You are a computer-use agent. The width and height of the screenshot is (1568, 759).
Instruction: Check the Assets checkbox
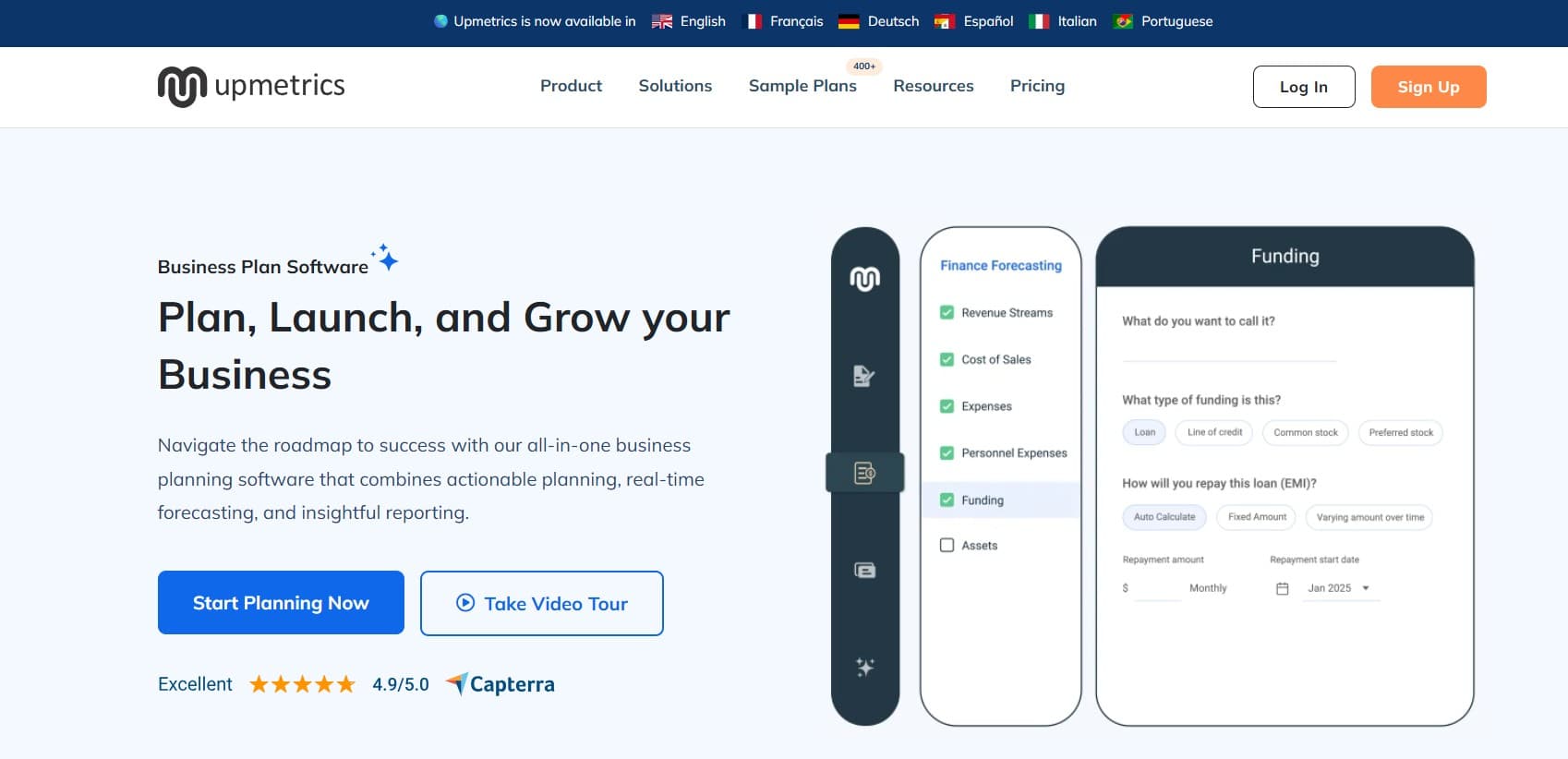point(947,545)
